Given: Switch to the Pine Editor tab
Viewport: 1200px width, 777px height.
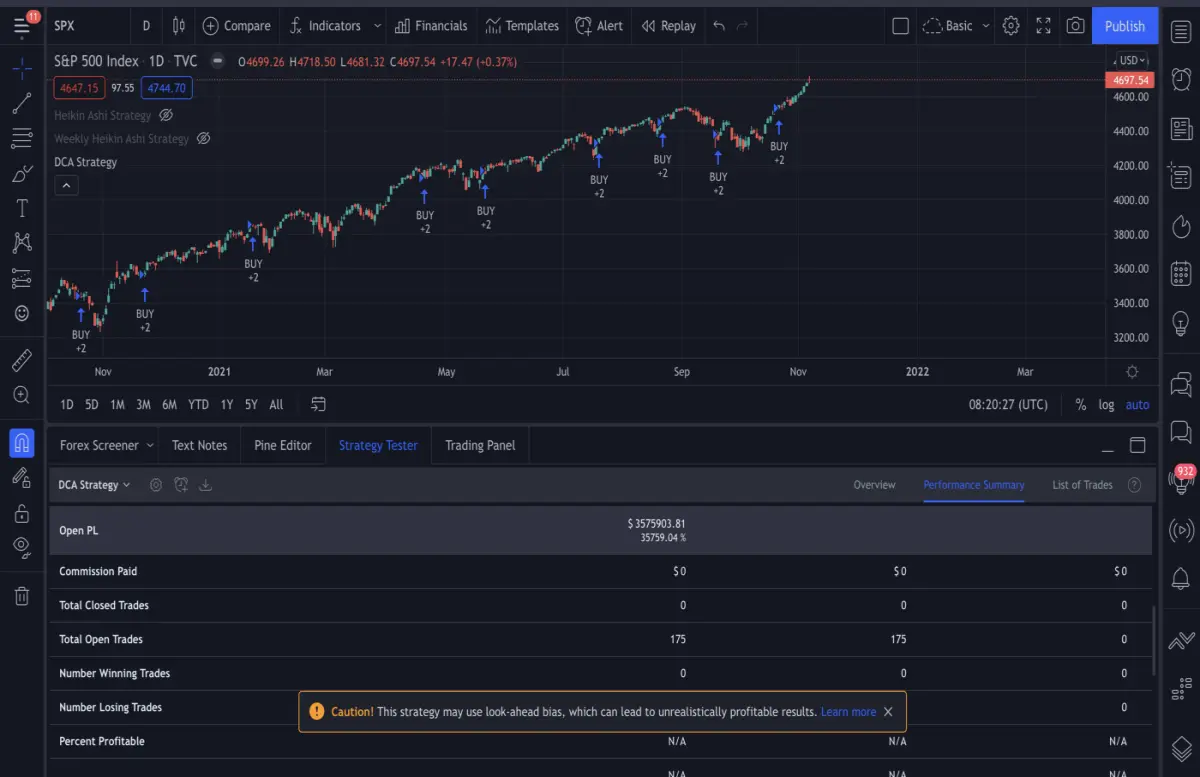Looking at the screenshot, I should pyautogui.click(x=283, y=445).
